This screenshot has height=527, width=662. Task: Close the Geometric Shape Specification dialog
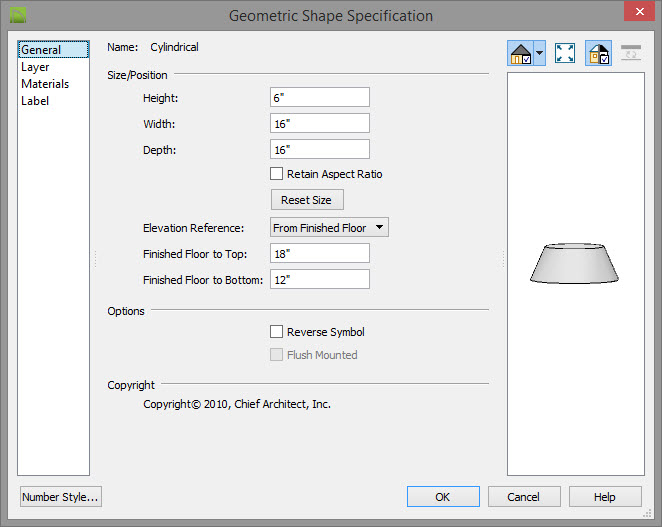click(639, 11)
